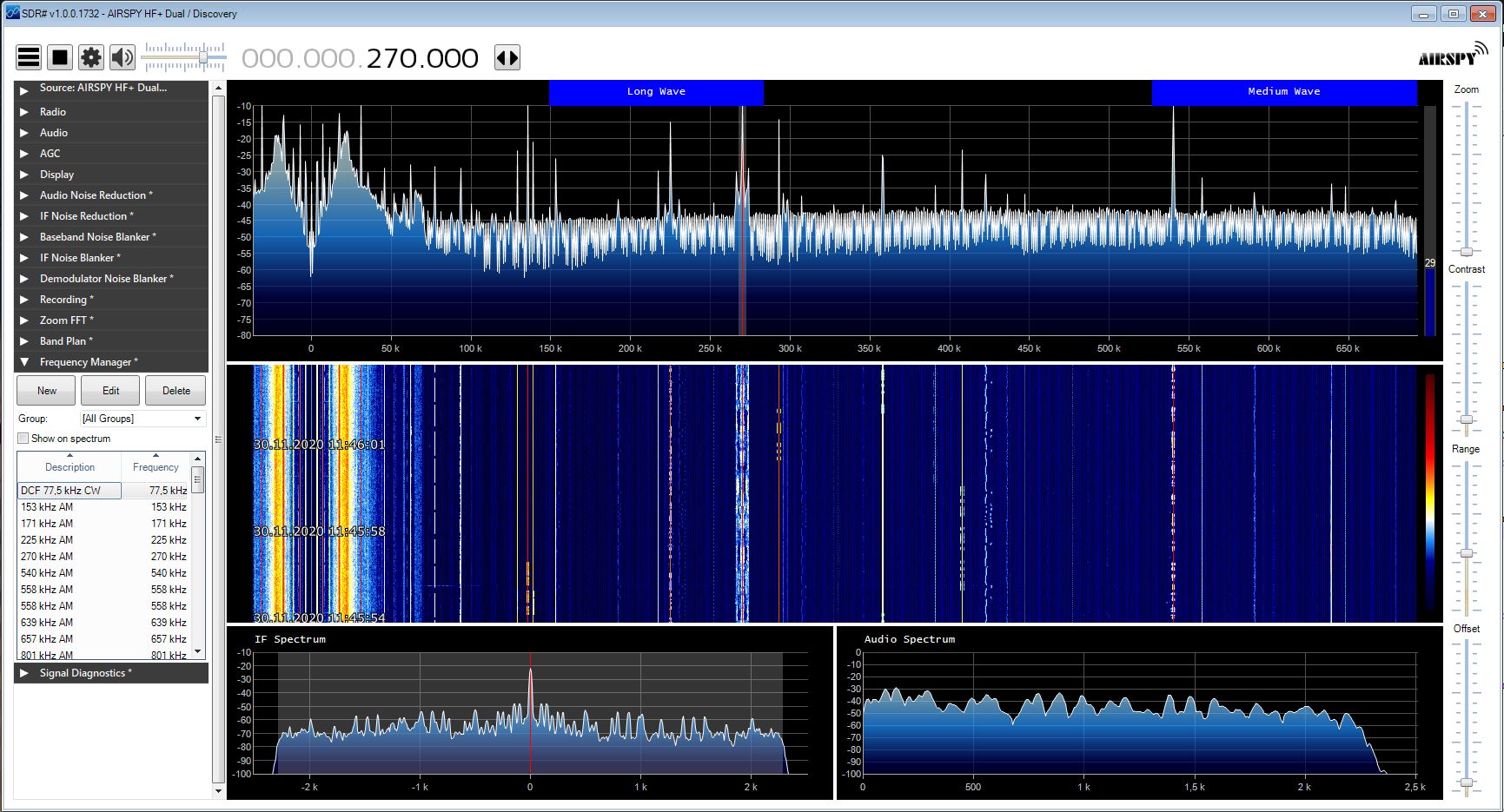Adjust the Offset slider

1467,782
